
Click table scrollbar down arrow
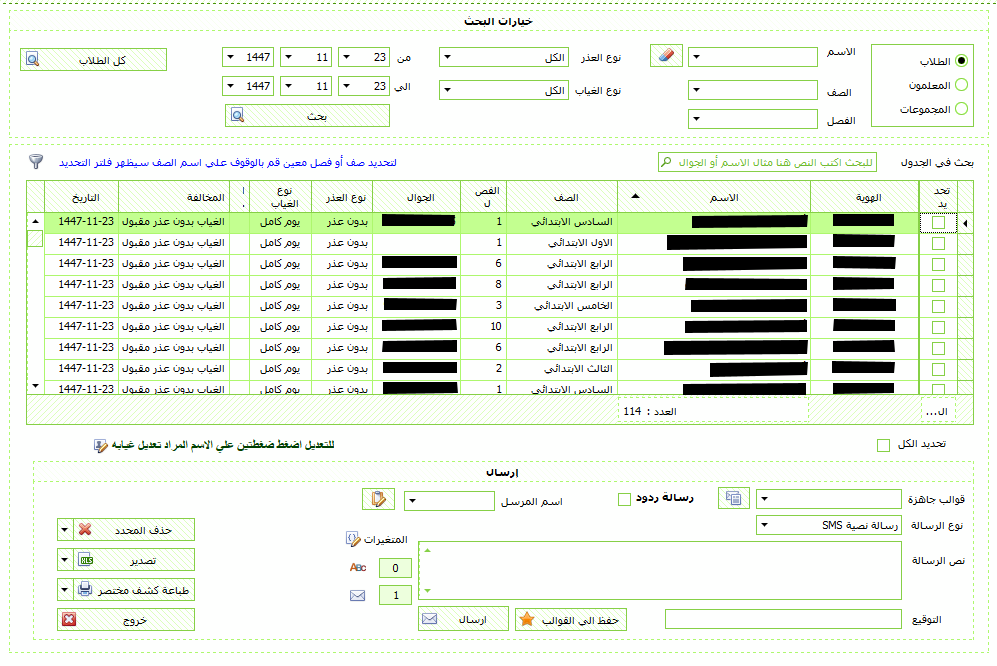pos(36,386)
